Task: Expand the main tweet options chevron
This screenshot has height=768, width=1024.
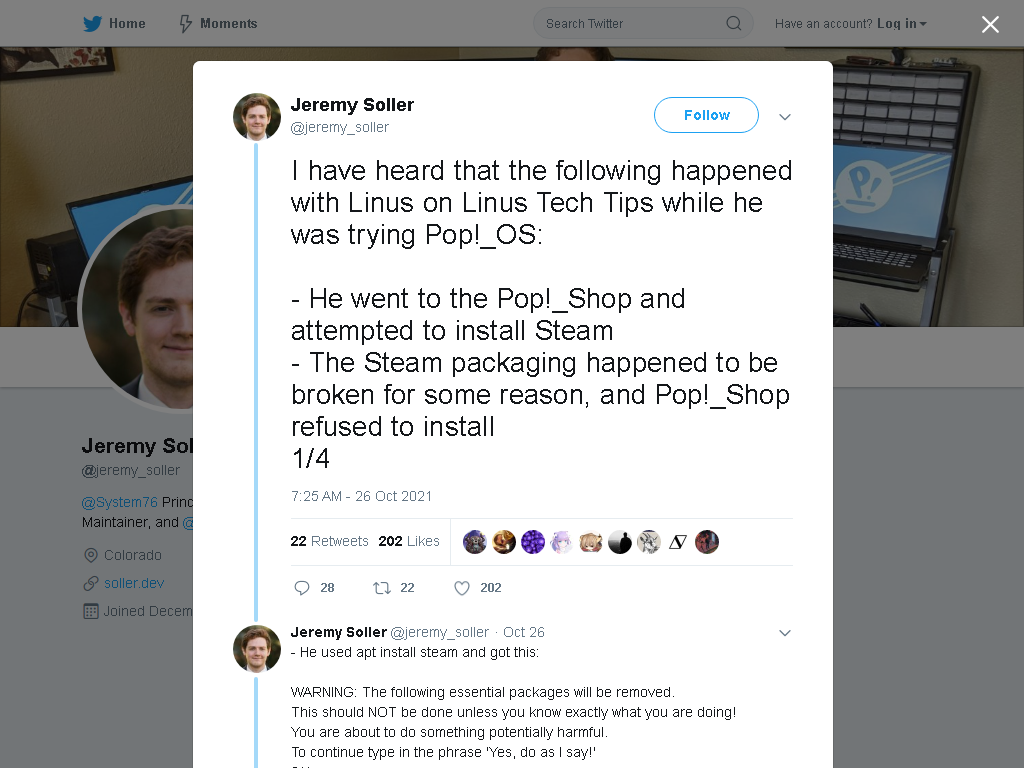Action: (x=785, y=117)
